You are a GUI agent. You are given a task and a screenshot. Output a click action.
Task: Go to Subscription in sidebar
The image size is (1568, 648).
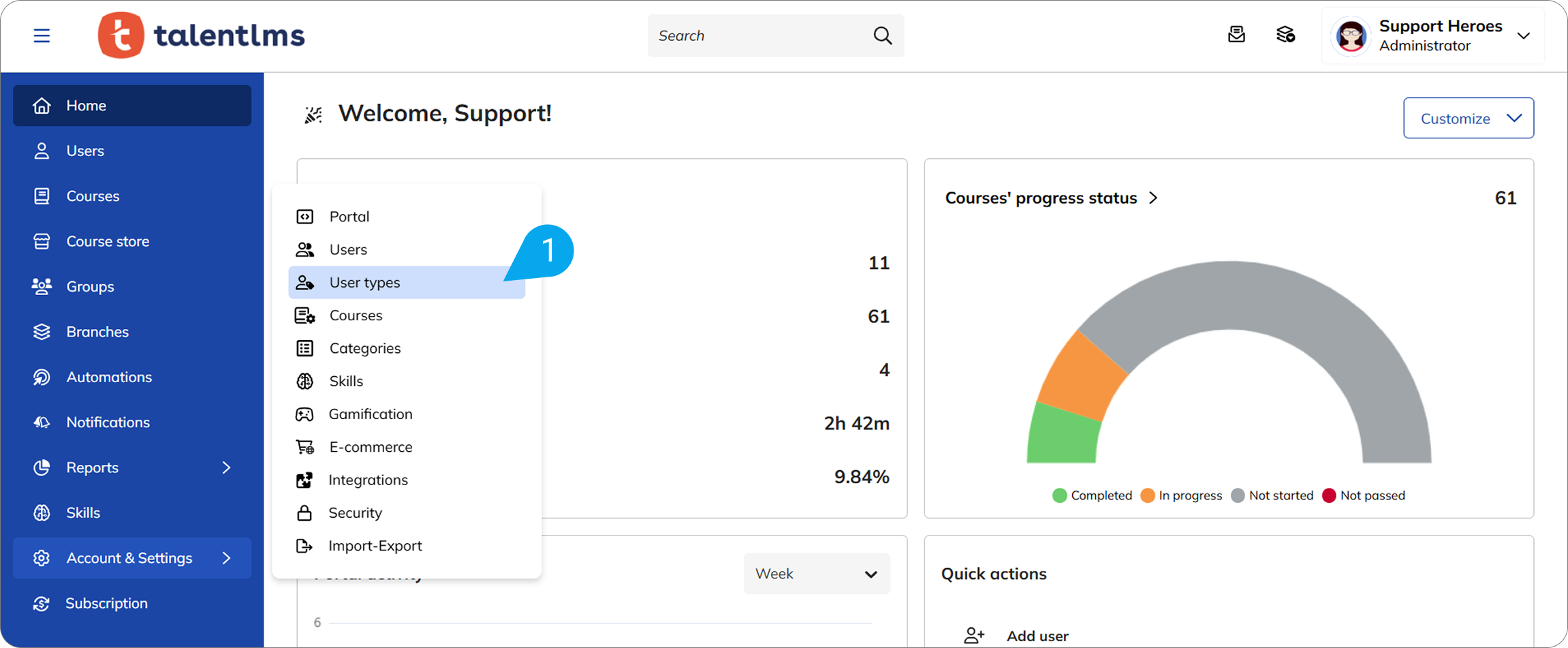(106, 603)
